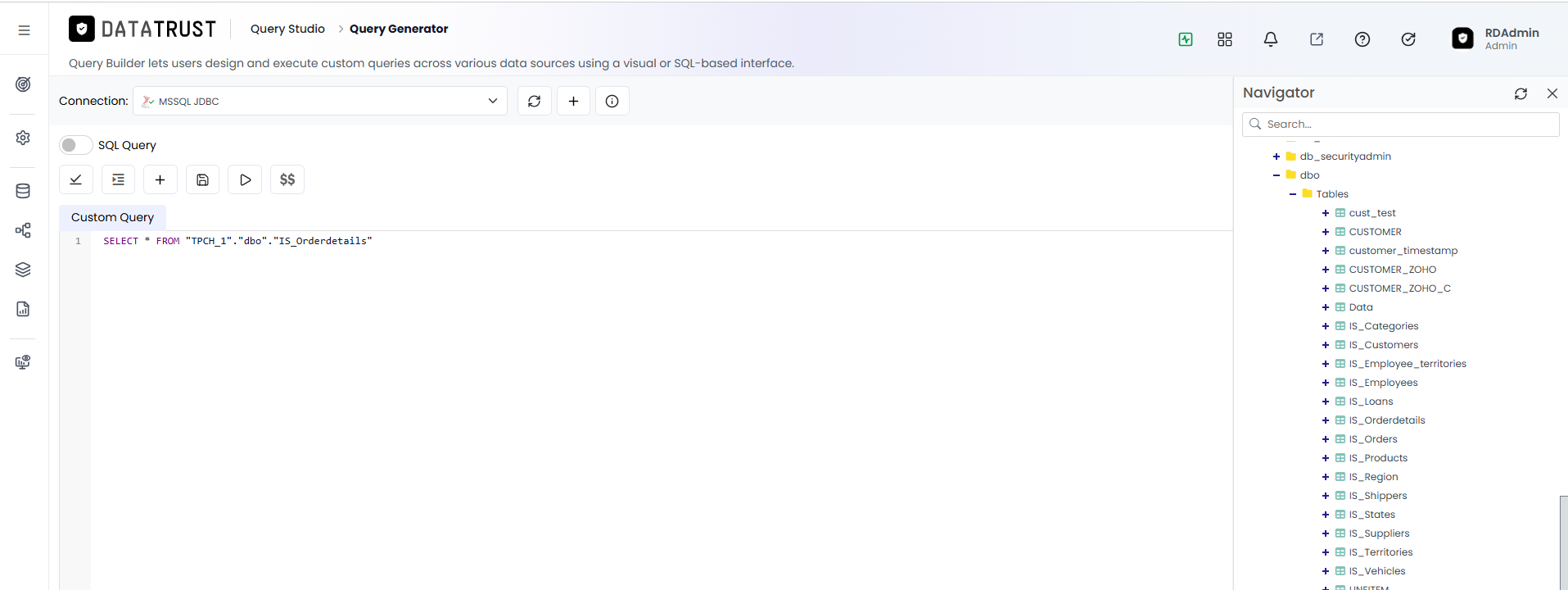This screenshot has height=590, width=1568.
Task: Click the Navigator search field
Action: pos(1401,125)
